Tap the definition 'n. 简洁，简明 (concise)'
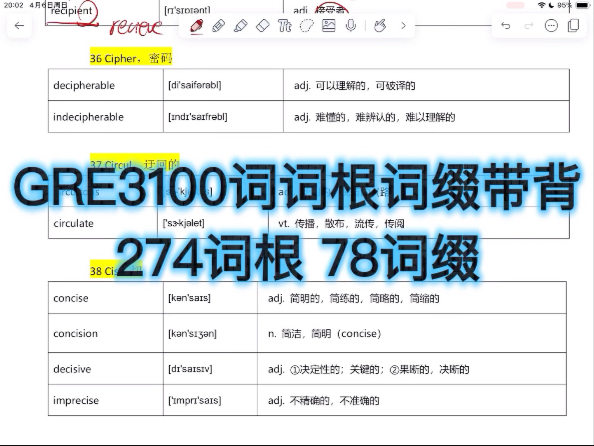This screenshot has height=446, width=594. tap(324, 334)
